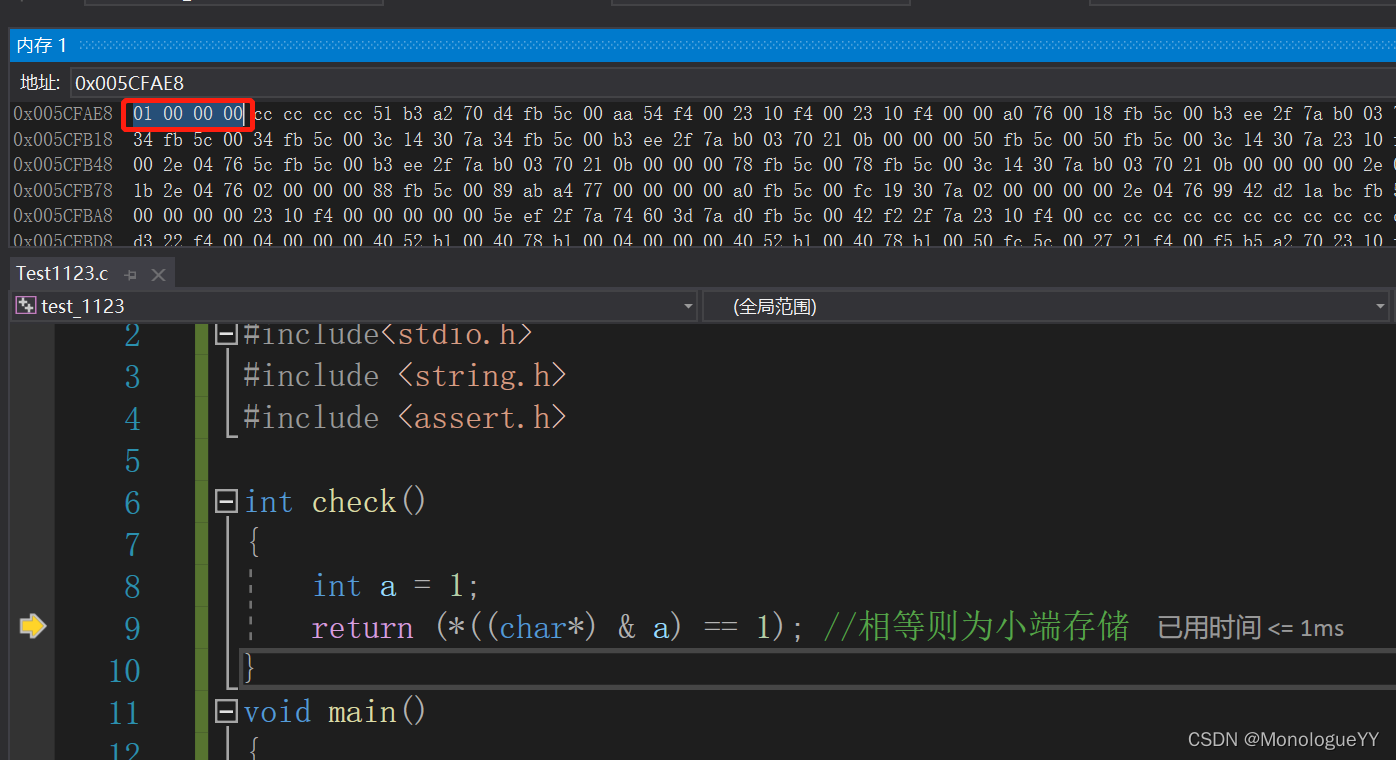Click the 'return' keyword on line 9
The image size is (1396, 760).
coord(362,628)
